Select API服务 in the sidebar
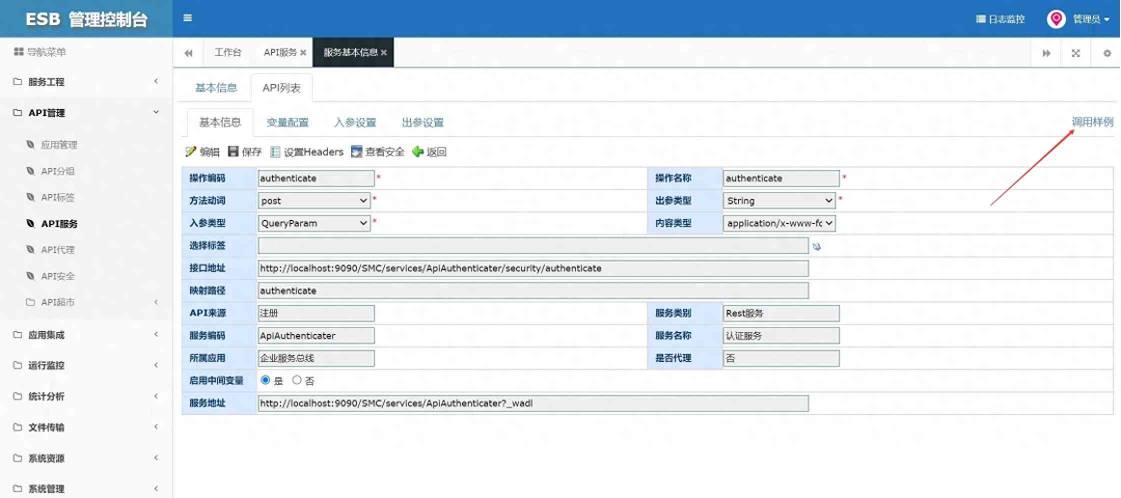This screenshot has height=498, width=1121. point(59,224)
